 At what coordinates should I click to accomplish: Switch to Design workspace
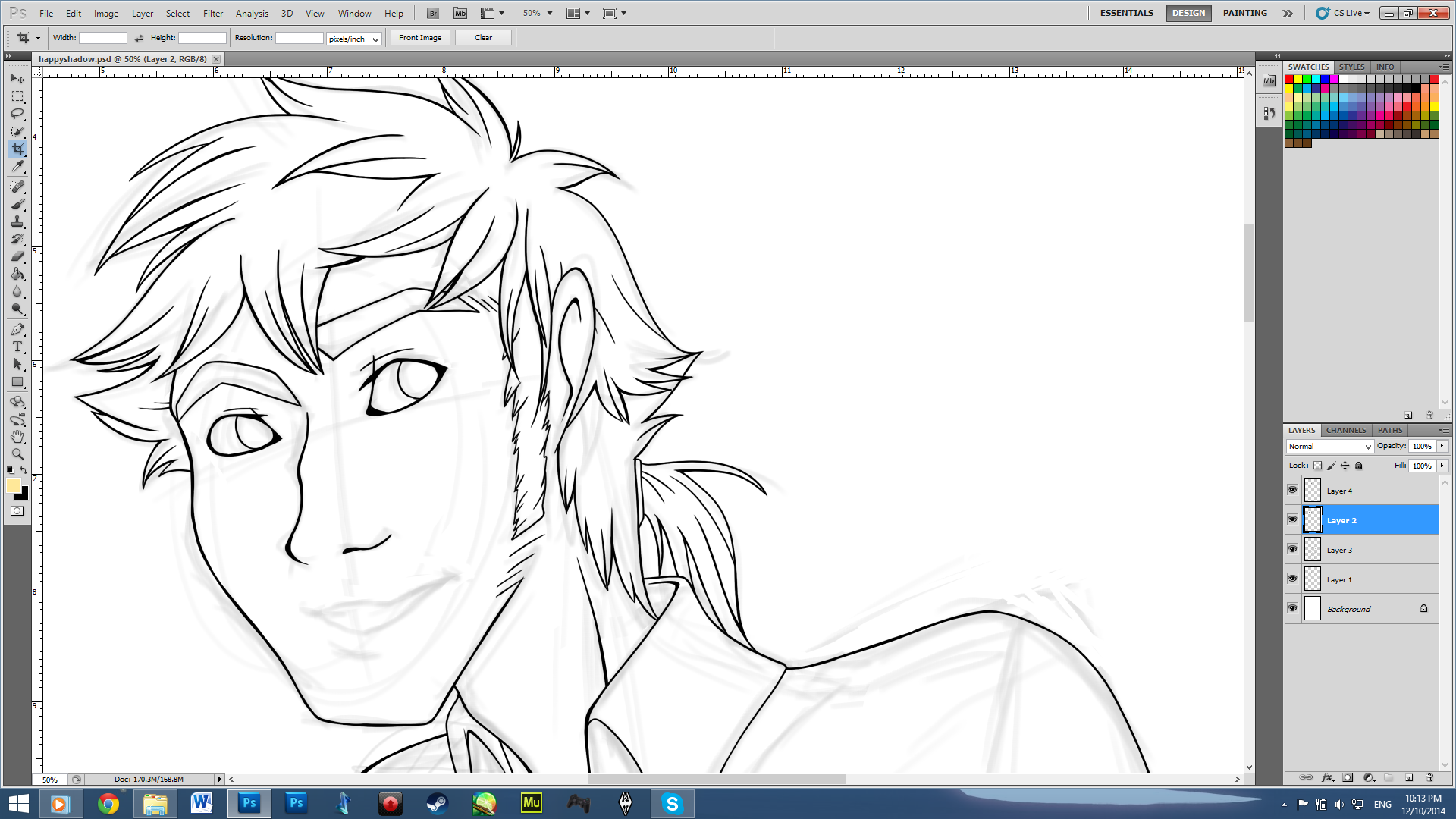click(1188, 13)
